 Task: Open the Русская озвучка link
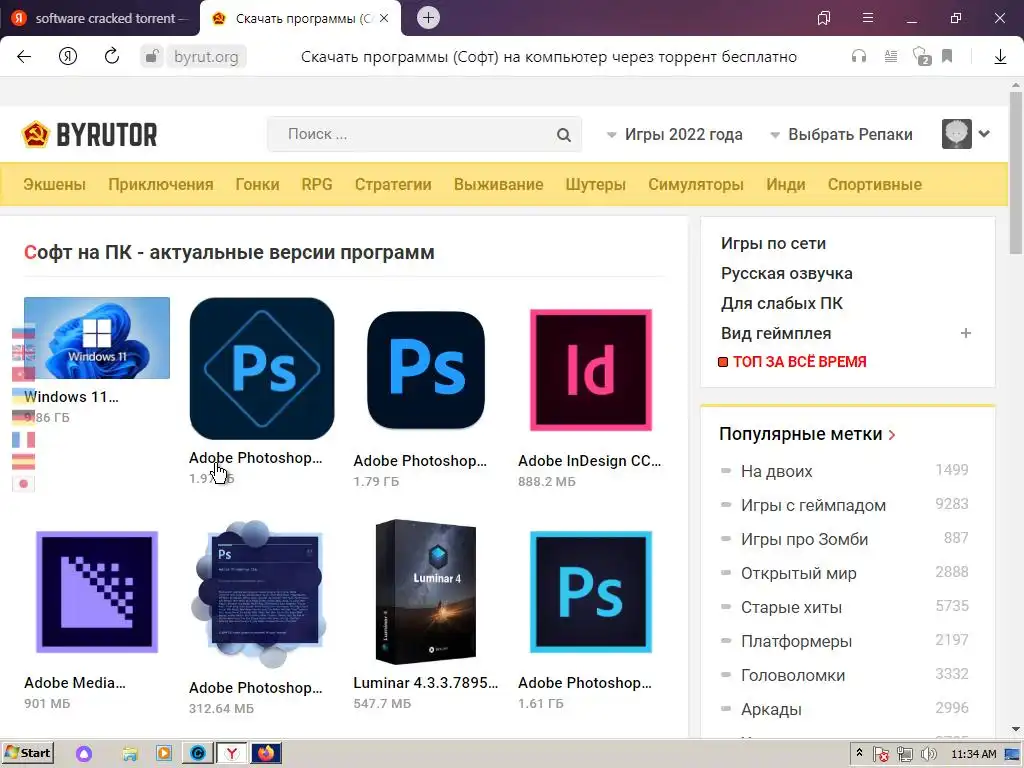786,273
